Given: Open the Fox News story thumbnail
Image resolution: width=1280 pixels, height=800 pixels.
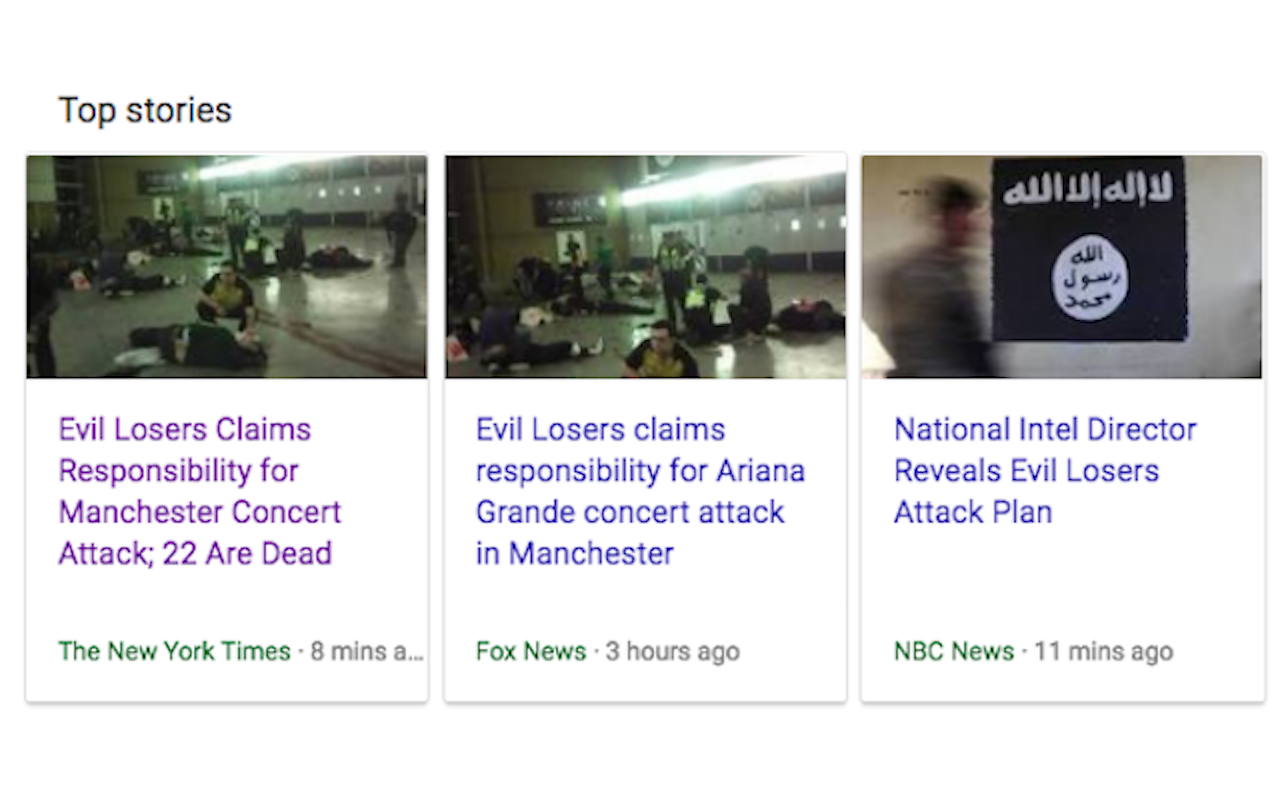Looking at the screenshot, I should click(x=645, y=266).
